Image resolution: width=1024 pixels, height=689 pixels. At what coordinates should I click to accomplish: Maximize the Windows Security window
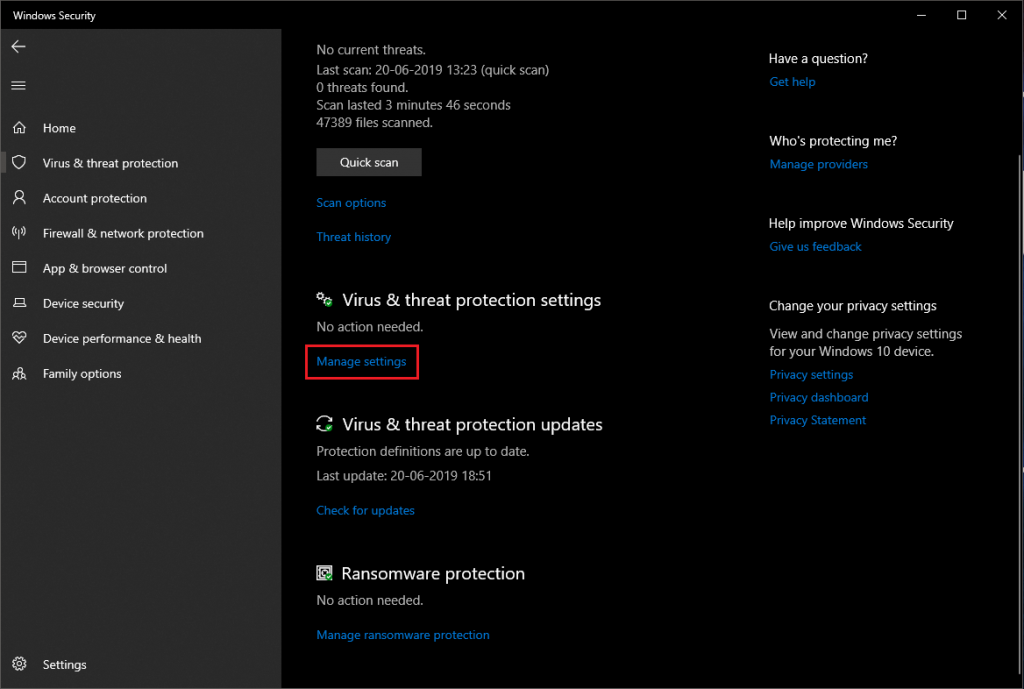tap(961, 14)
